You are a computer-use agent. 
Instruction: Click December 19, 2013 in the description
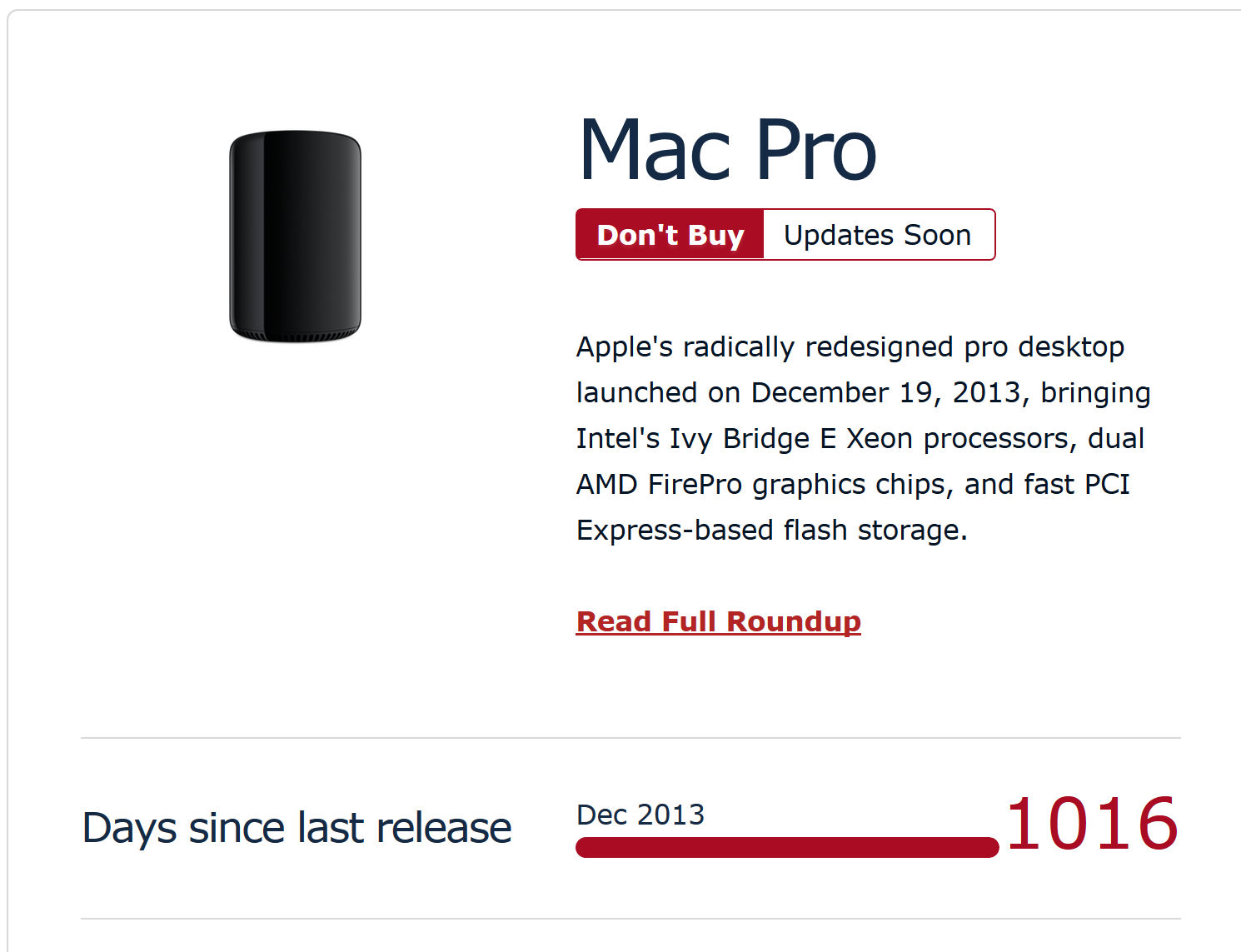click(885, 392)
